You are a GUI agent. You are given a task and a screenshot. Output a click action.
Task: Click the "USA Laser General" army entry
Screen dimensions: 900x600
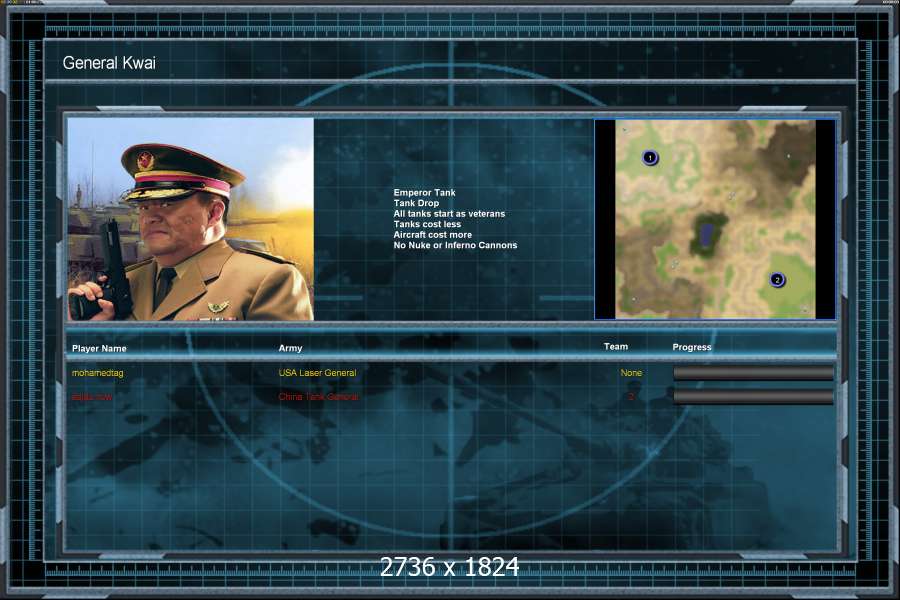(317, 373)
